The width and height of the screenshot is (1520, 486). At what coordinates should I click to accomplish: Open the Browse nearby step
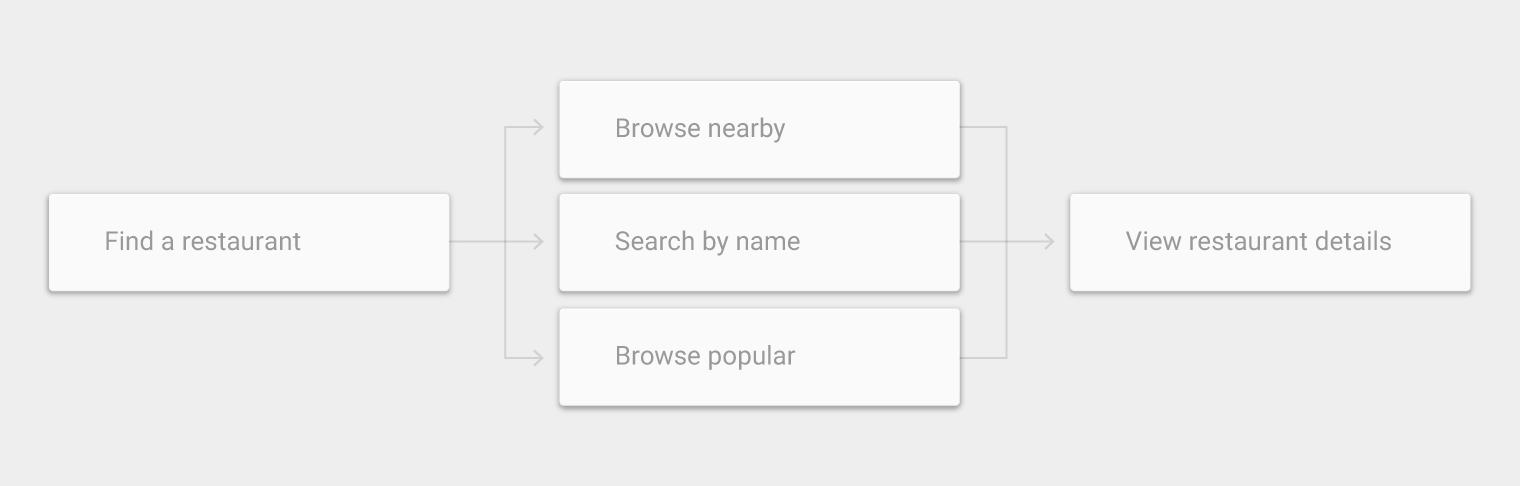pyautogui.click(x=759, y=129)
